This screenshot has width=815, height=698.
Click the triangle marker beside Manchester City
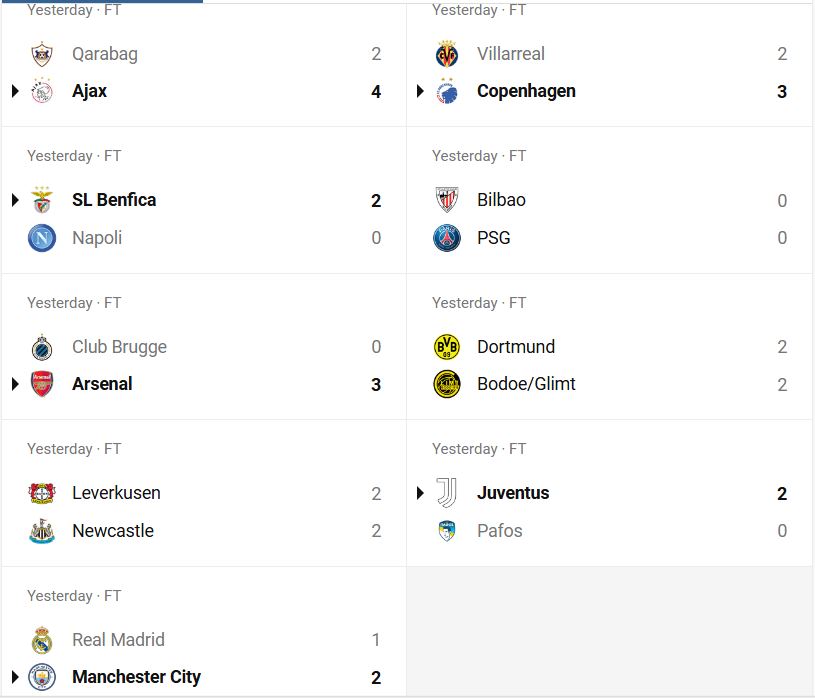(x=16, y=677)
